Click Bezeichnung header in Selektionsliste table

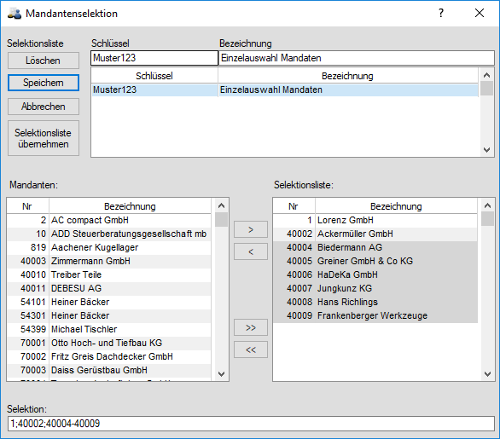tap(396, 206)
